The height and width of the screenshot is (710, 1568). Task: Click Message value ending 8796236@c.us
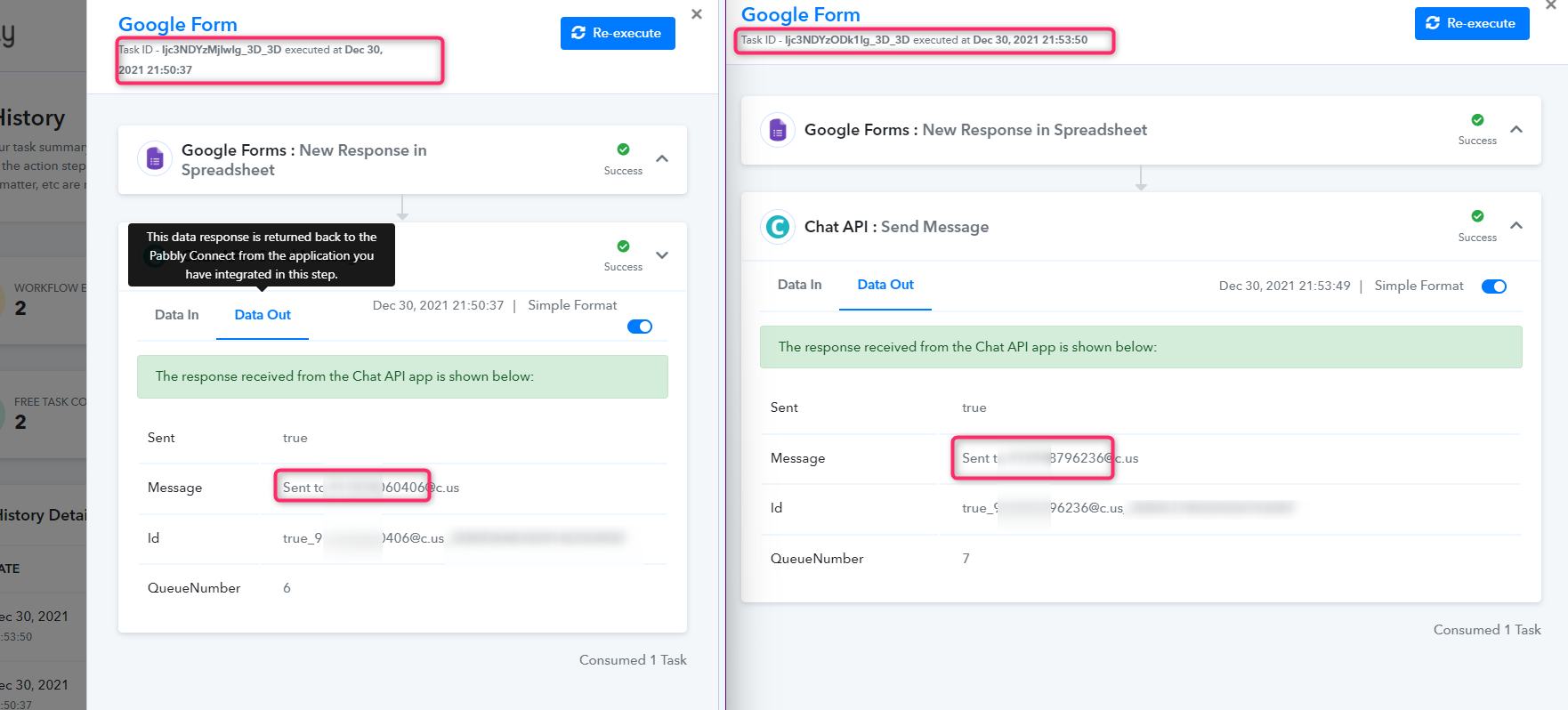pyautogui.click(x=1050, y=458)
